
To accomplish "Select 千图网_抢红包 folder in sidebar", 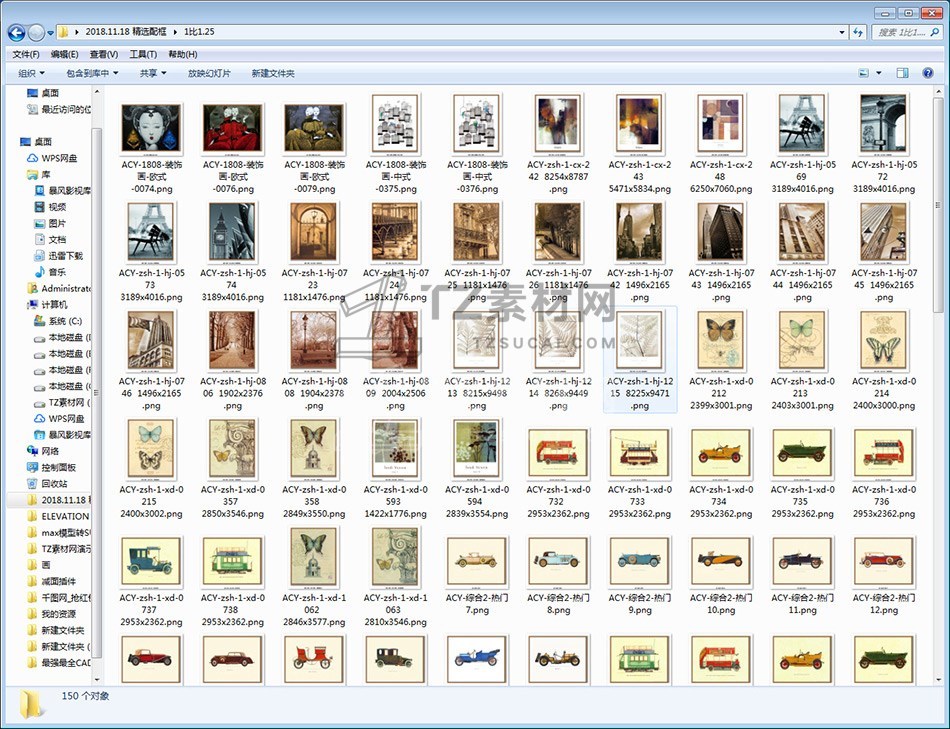I will coord(59,598).
